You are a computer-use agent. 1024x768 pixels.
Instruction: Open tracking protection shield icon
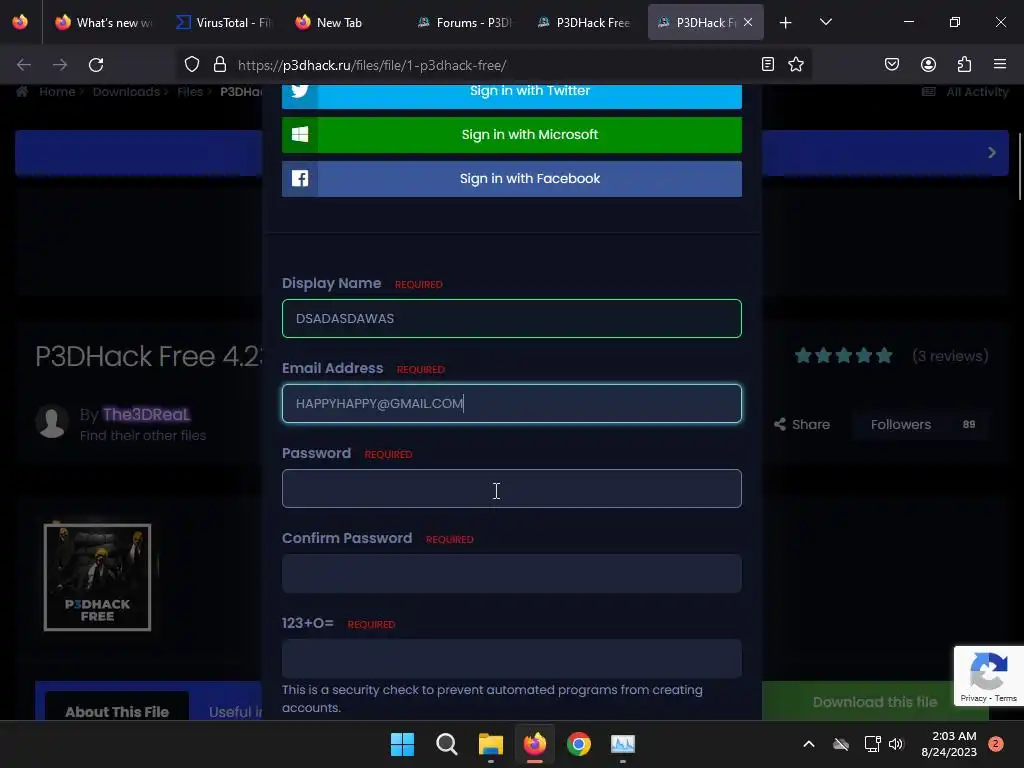pos(191,65)
